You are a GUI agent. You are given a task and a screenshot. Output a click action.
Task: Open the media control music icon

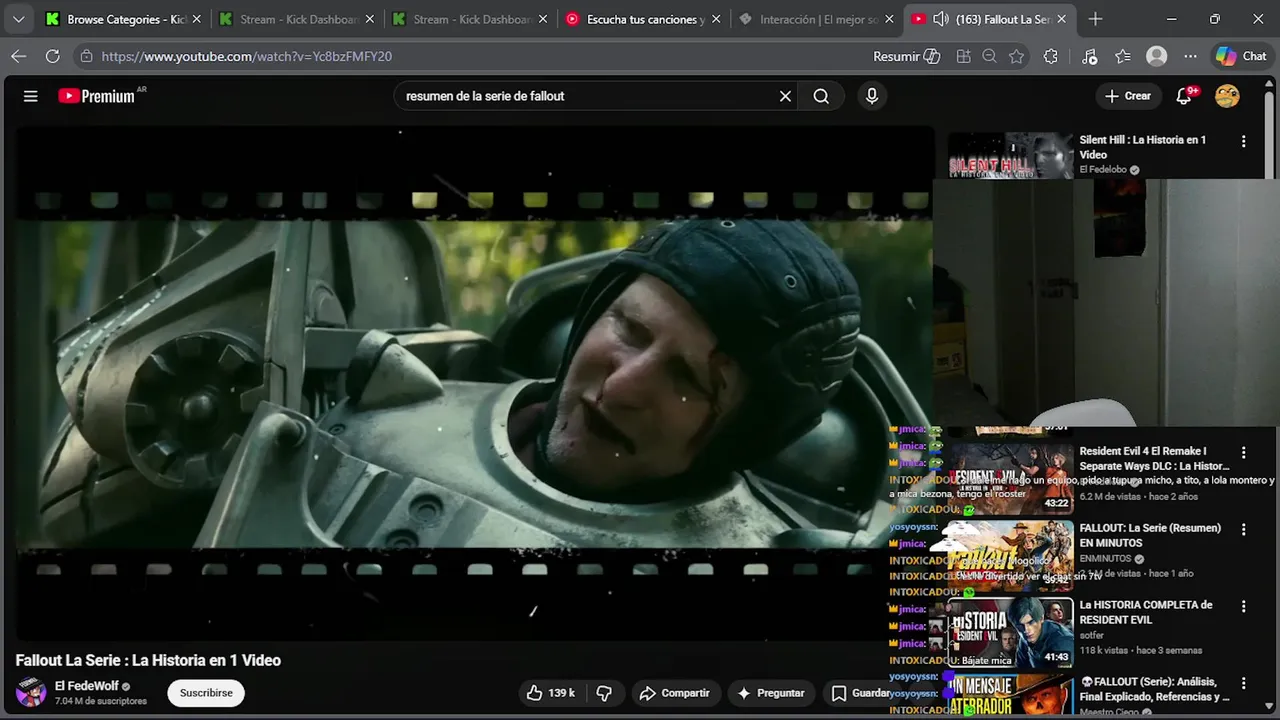(1090, 56)
